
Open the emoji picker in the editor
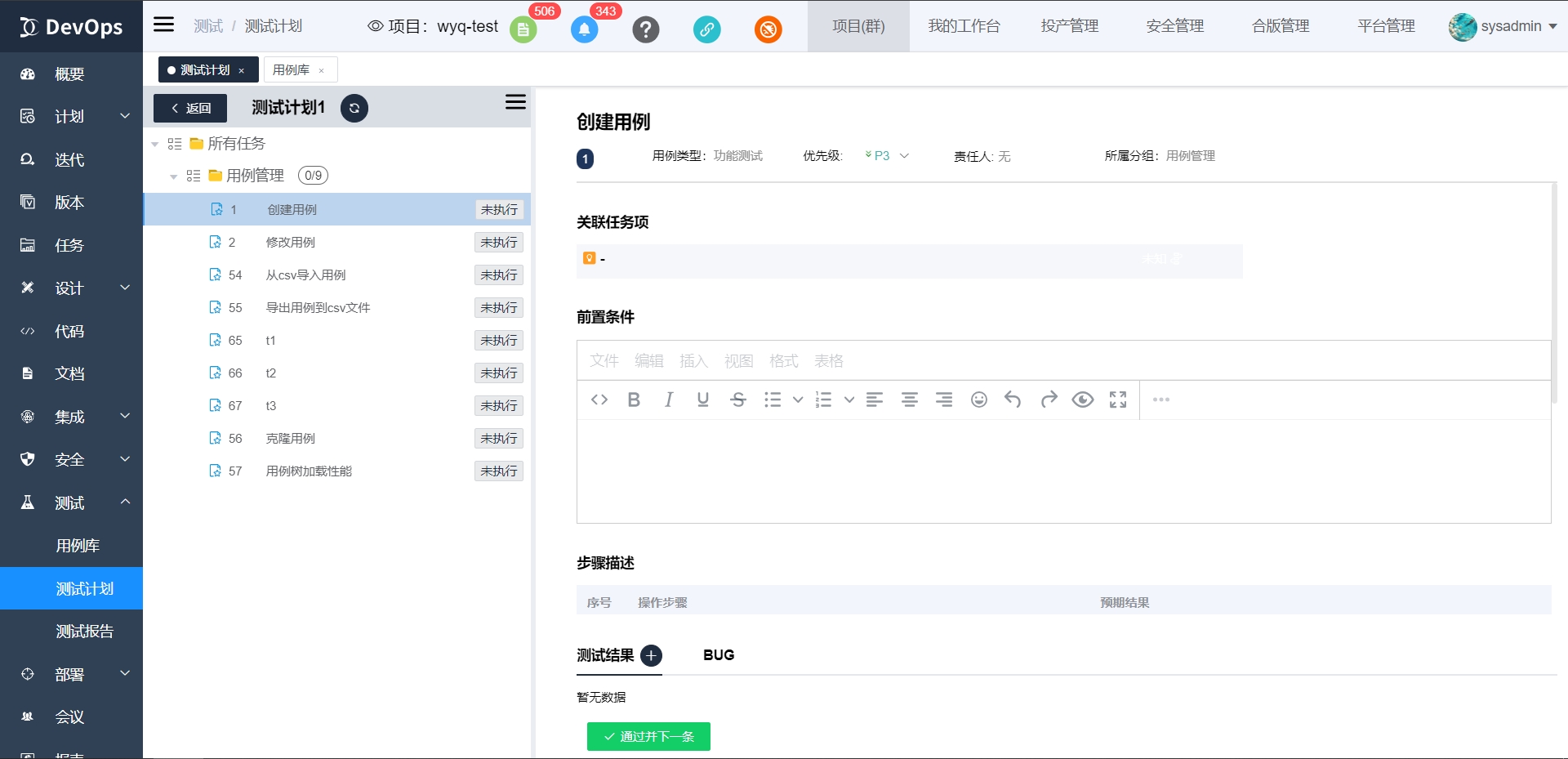[978, 400]
